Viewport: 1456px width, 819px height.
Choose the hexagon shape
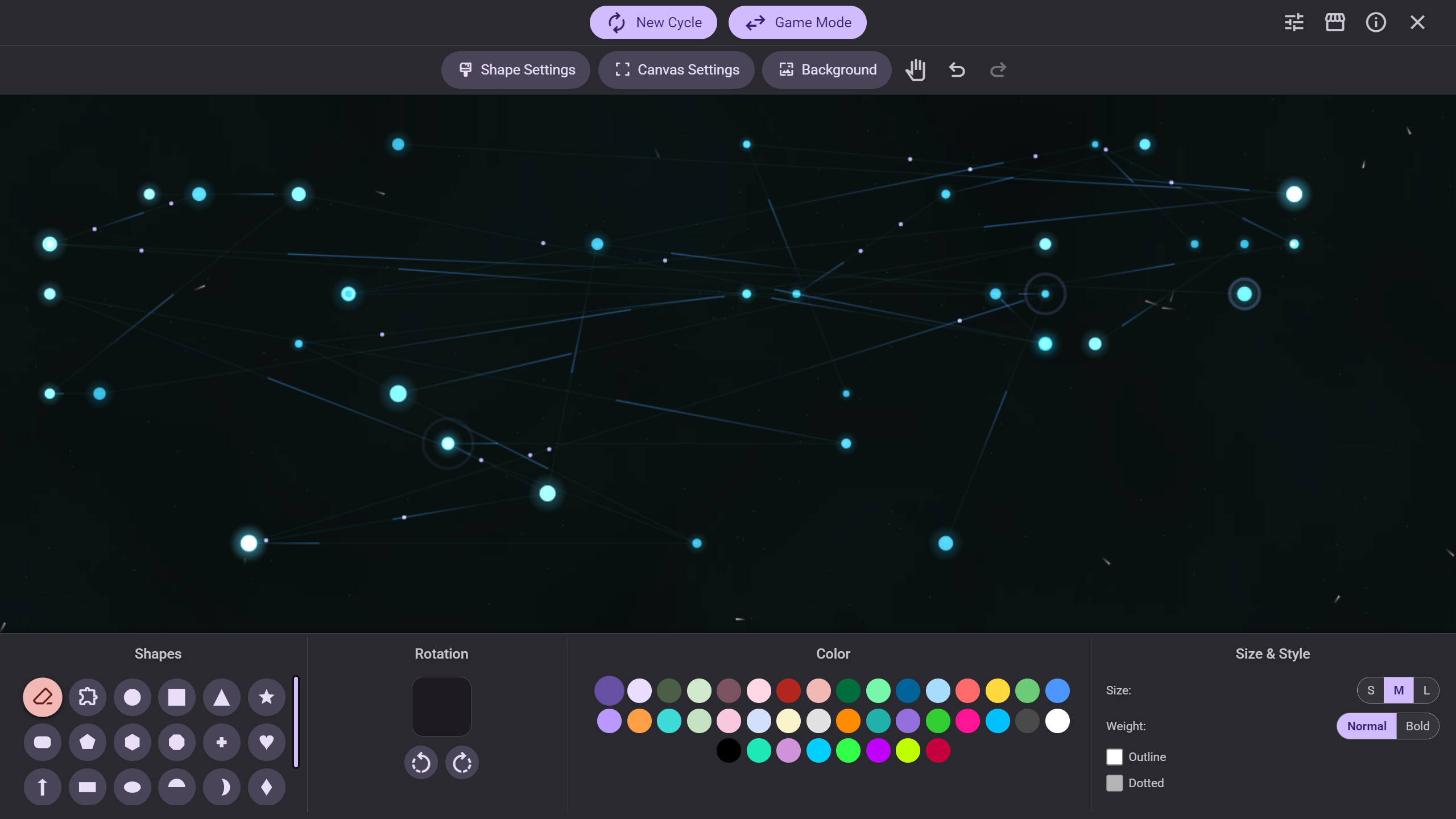point(132,742)
